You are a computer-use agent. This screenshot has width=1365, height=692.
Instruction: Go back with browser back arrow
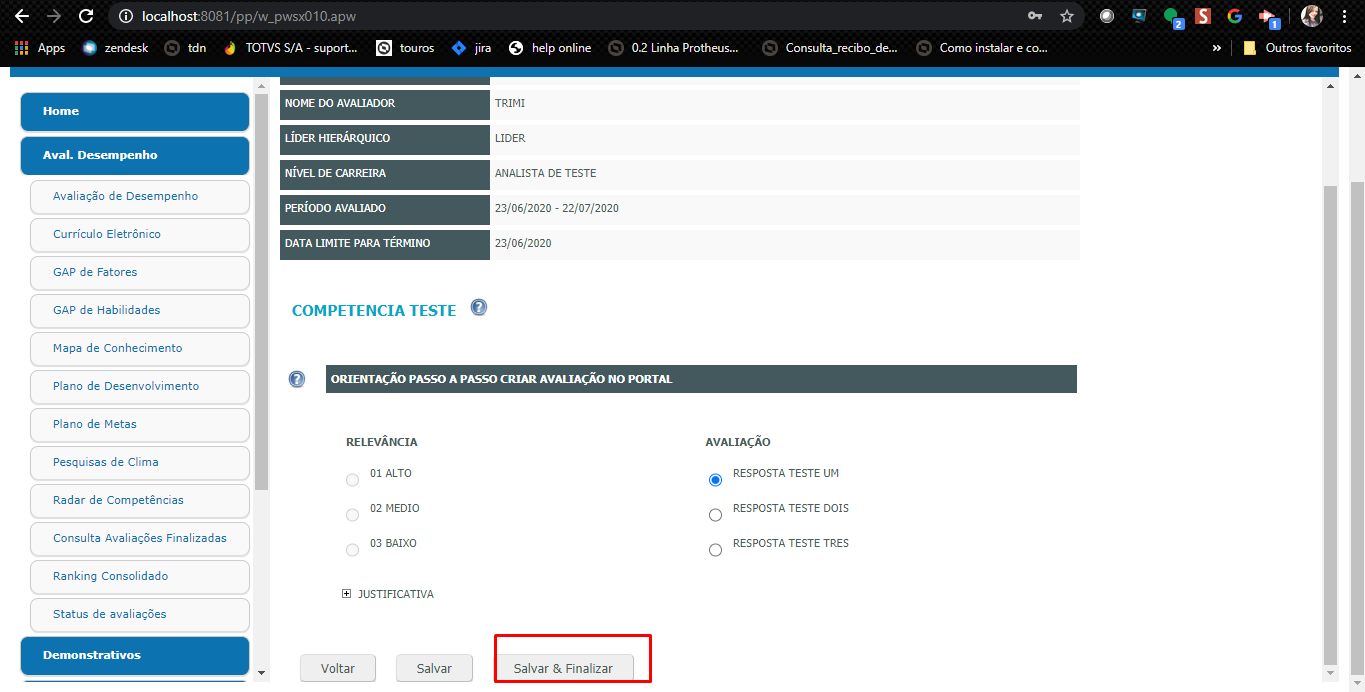(x=22, y=16)
